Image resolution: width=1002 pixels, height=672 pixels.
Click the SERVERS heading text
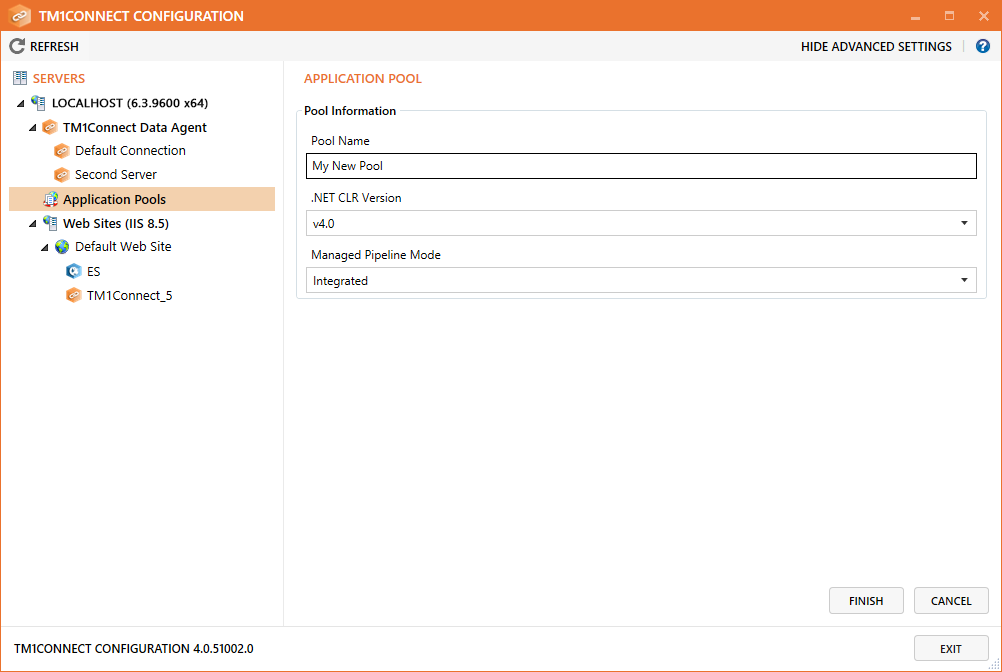coord(59,79)
